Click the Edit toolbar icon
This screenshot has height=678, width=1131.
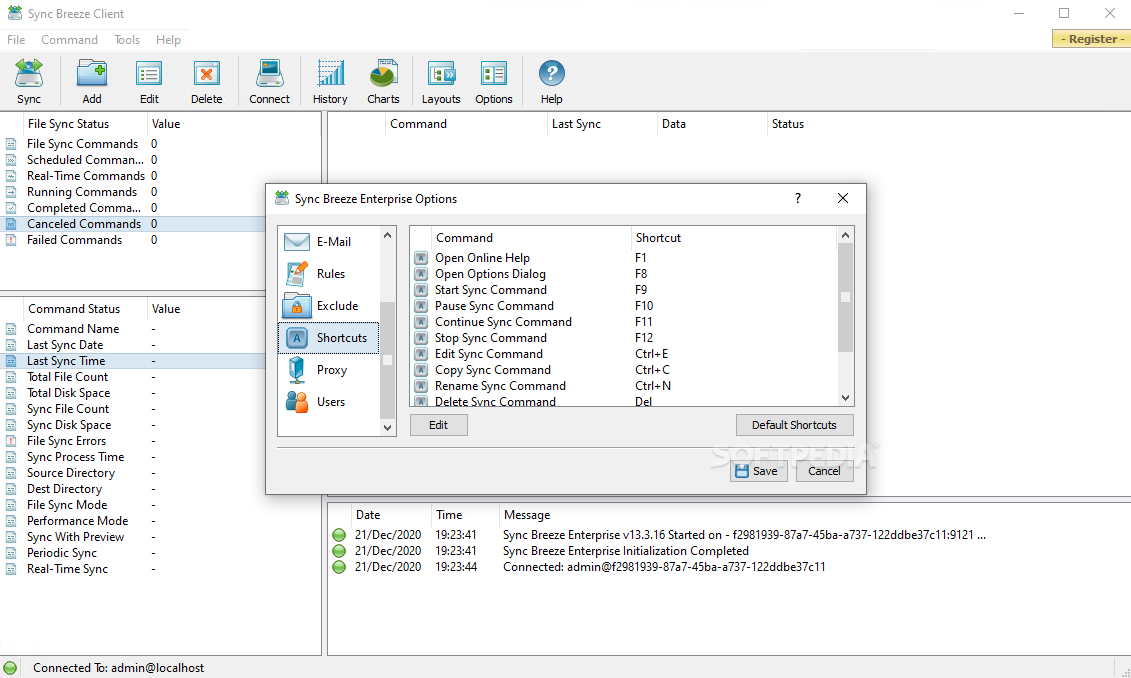click(149, 82)
